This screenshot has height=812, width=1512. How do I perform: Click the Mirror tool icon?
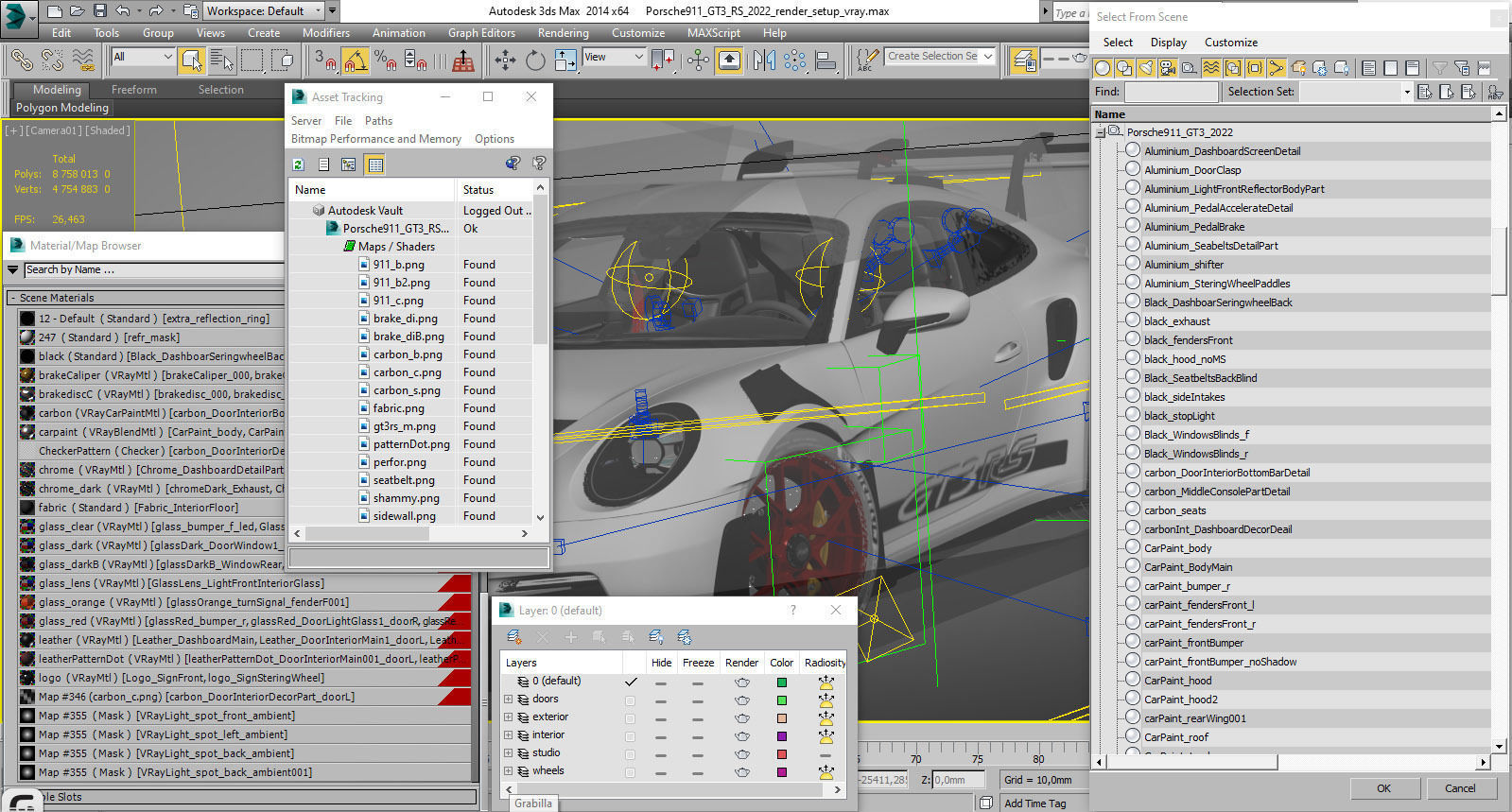click(x=764, y=60)
